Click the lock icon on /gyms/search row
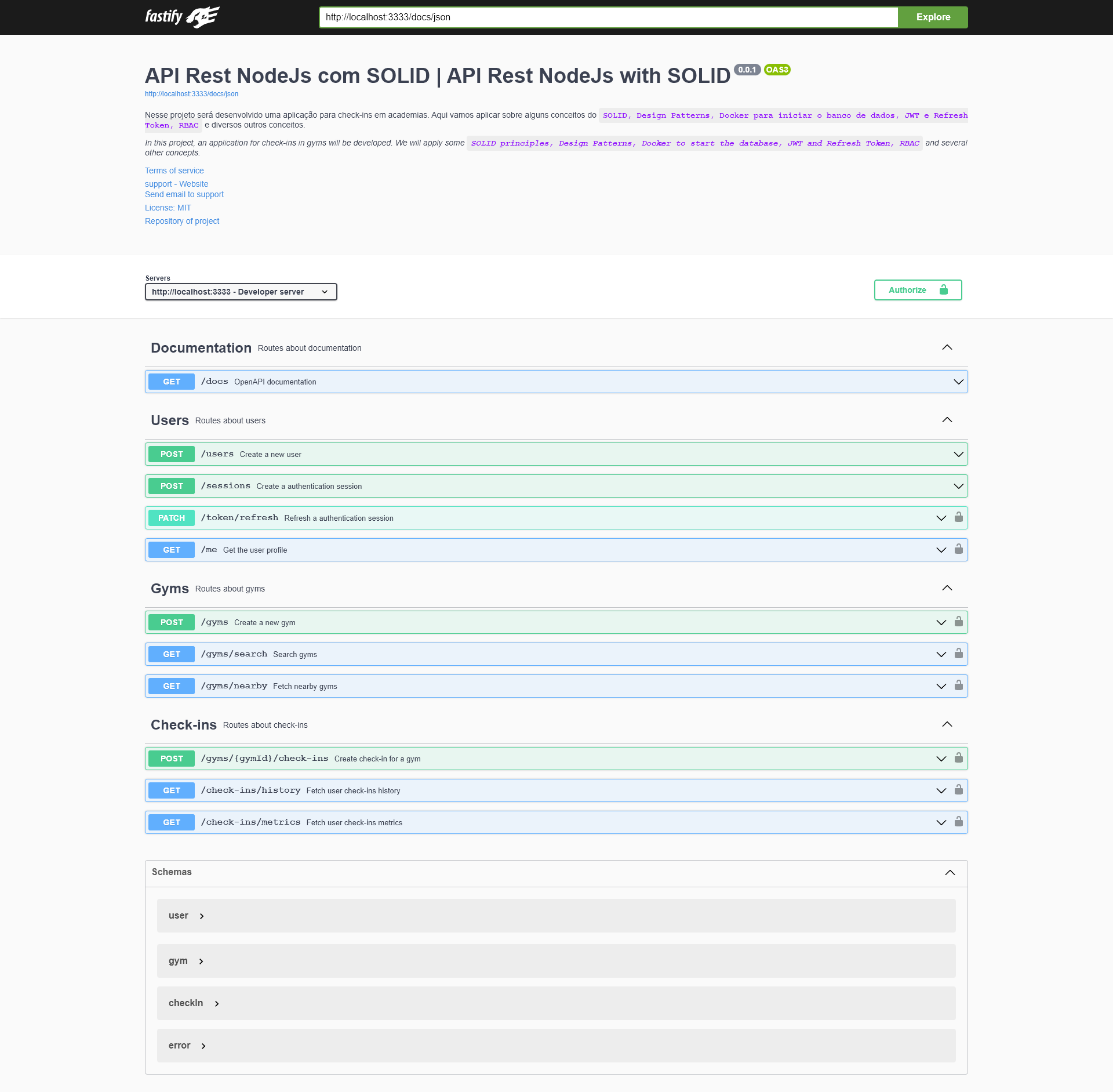Image resolution: width=1113 pixels, height=1092 pixels. (x=959, y=654)
